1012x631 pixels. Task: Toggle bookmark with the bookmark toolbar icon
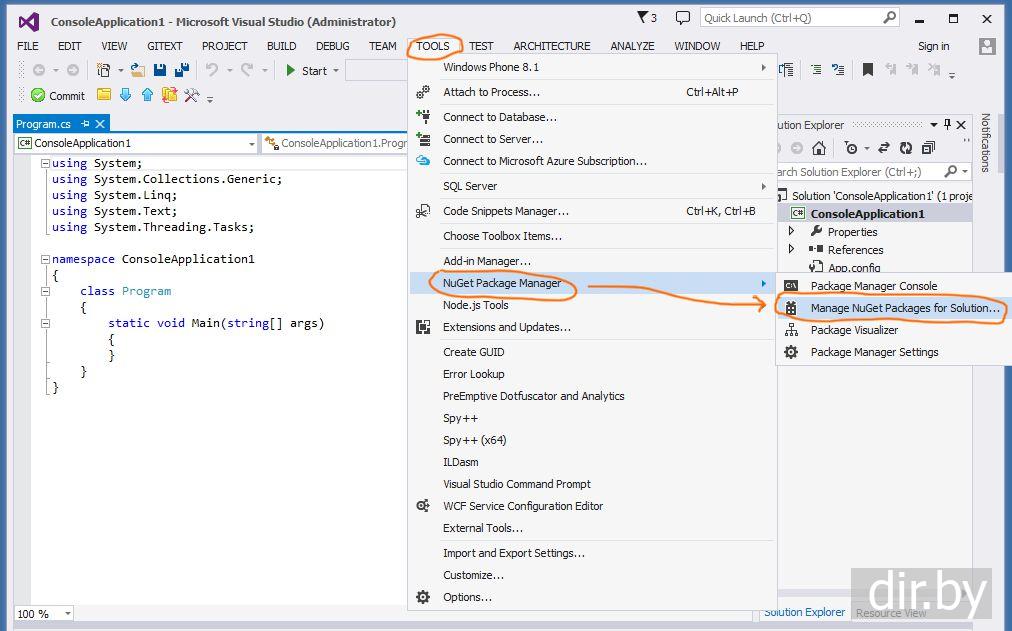click(x=867, y=70)
